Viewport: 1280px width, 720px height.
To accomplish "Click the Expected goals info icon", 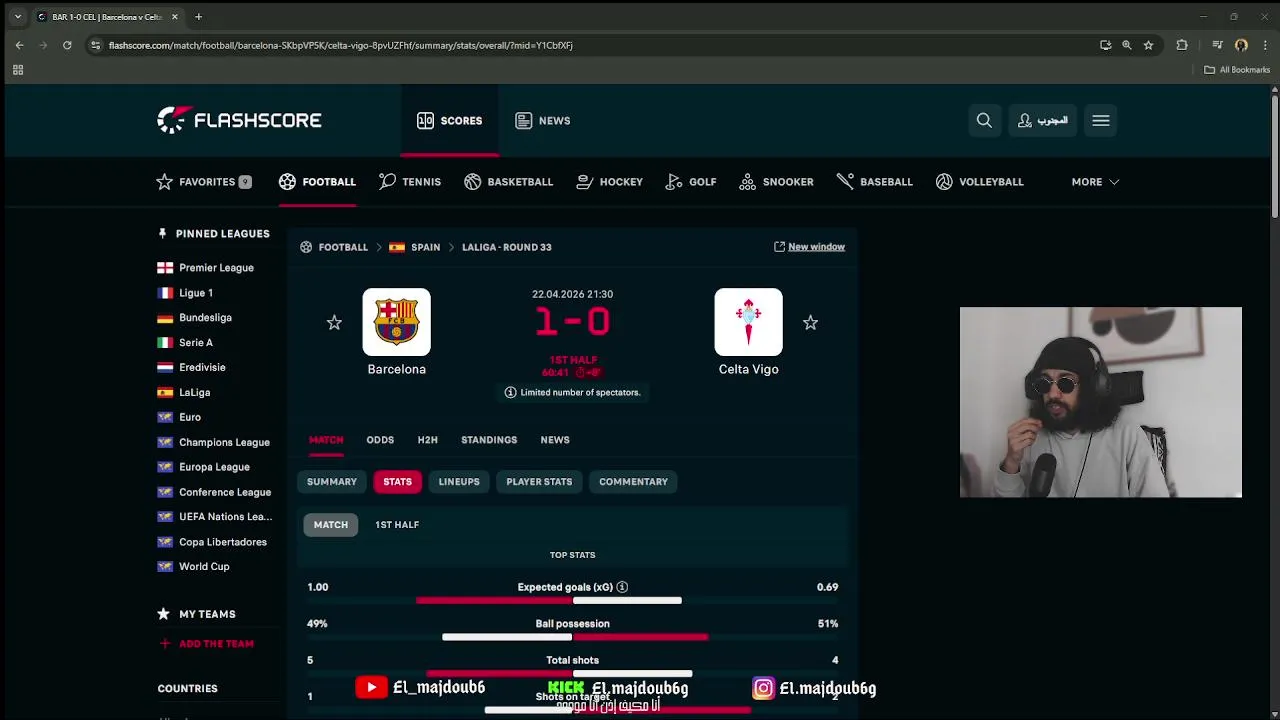I will [x=622, y=587].
